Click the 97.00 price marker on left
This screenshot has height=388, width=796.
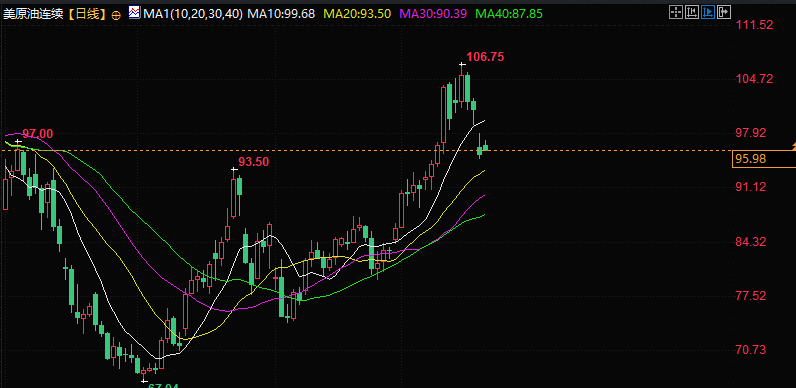point(38,134)
